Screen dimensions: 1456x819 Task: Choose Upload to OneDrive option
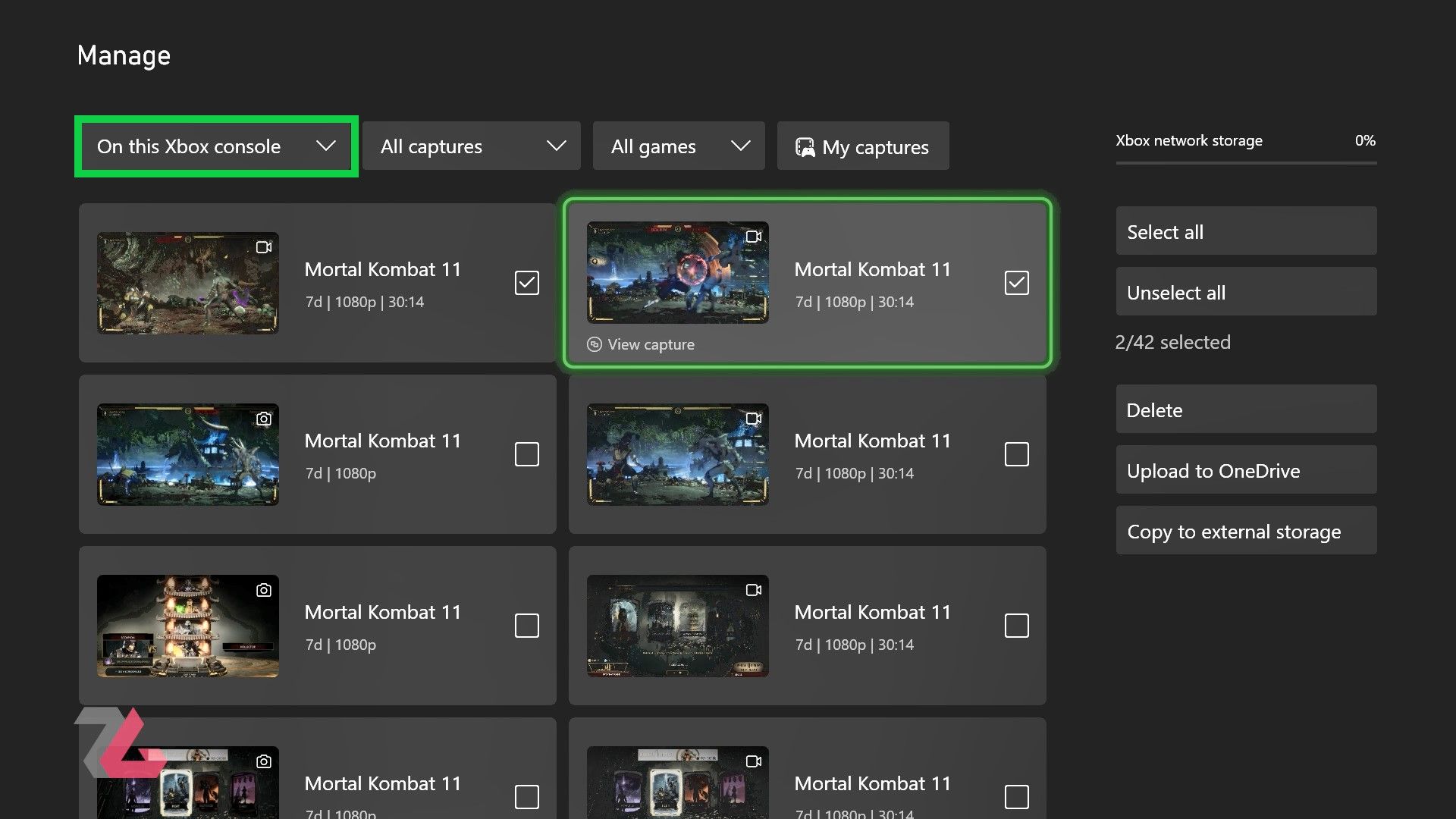click(1245, 471)
